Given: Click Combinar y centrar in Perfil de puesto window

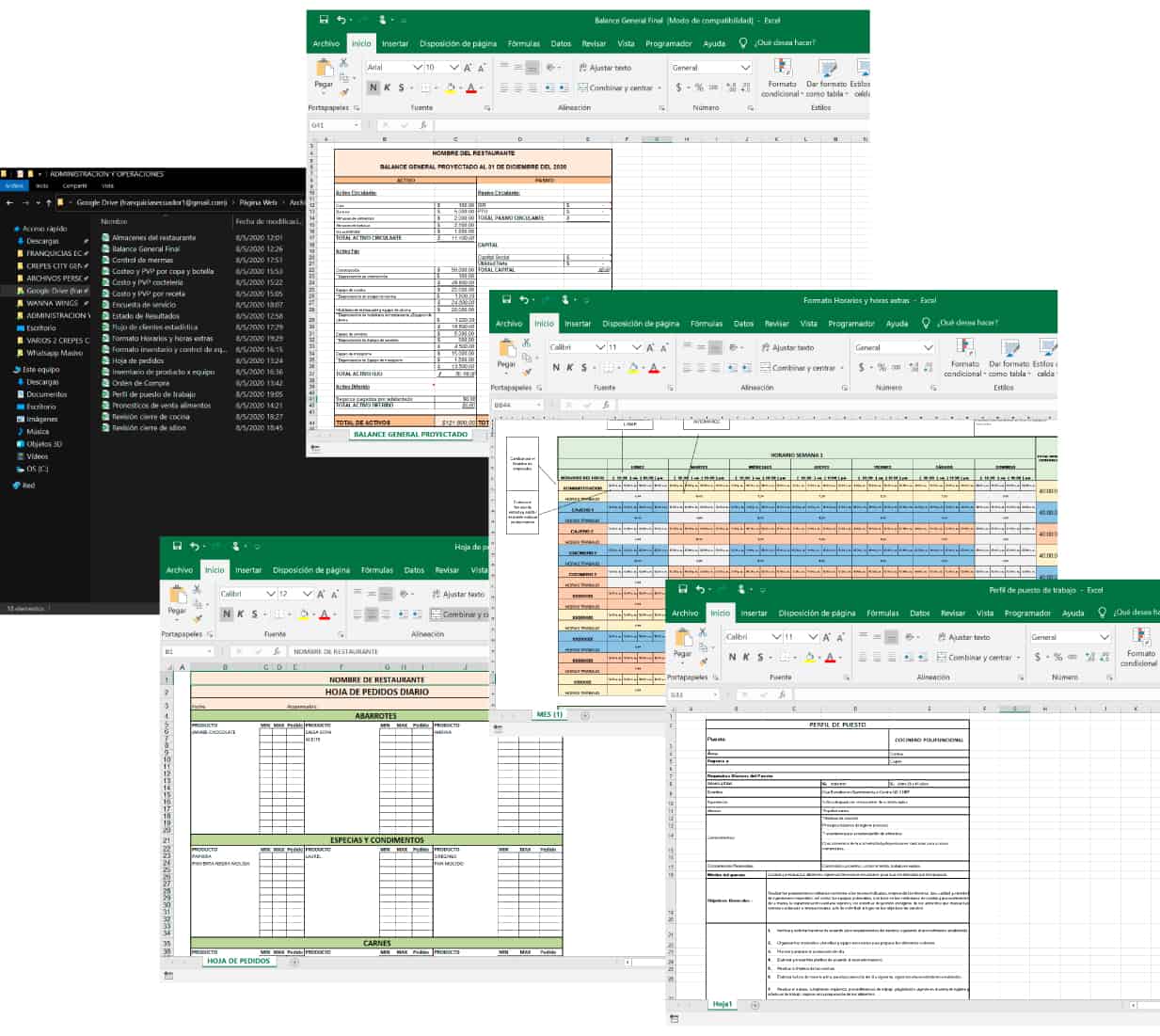Looking at the screenshot, I should click(975, 657).
